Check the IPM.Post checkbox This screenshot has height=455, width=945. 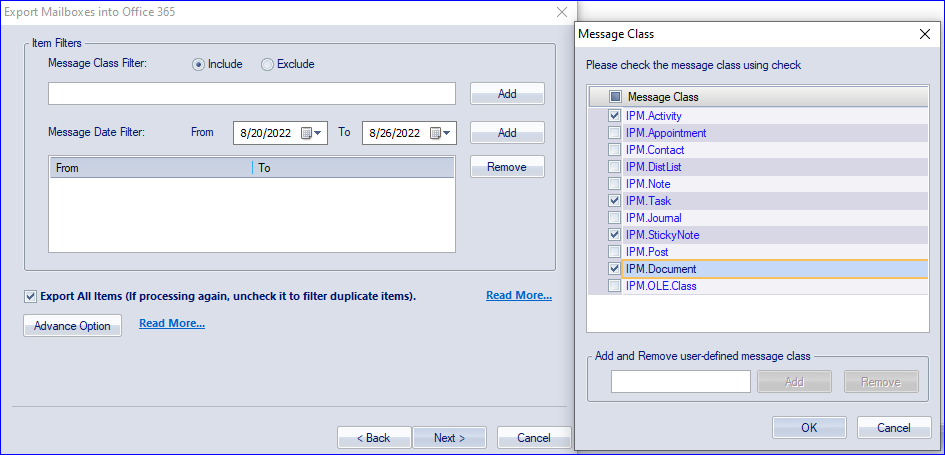coord(614,252)
